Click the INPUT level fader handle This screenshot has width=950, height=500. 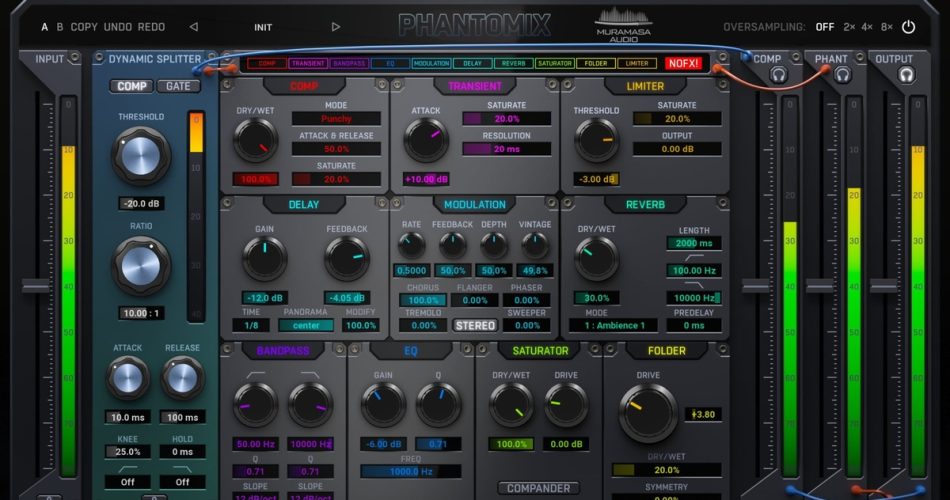coord(34,286)
